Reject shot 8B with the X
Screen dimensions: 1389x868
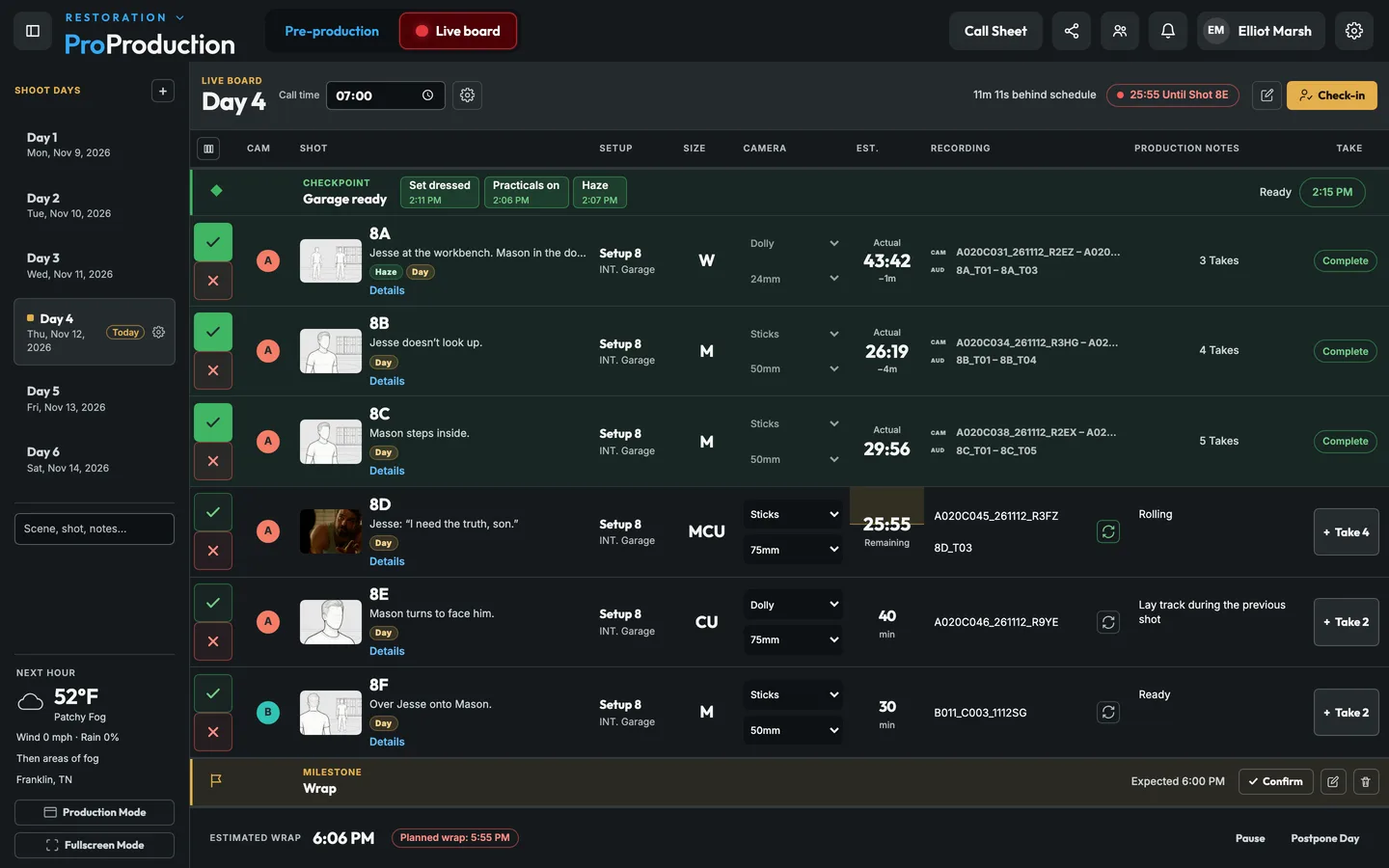coord(213,370)
